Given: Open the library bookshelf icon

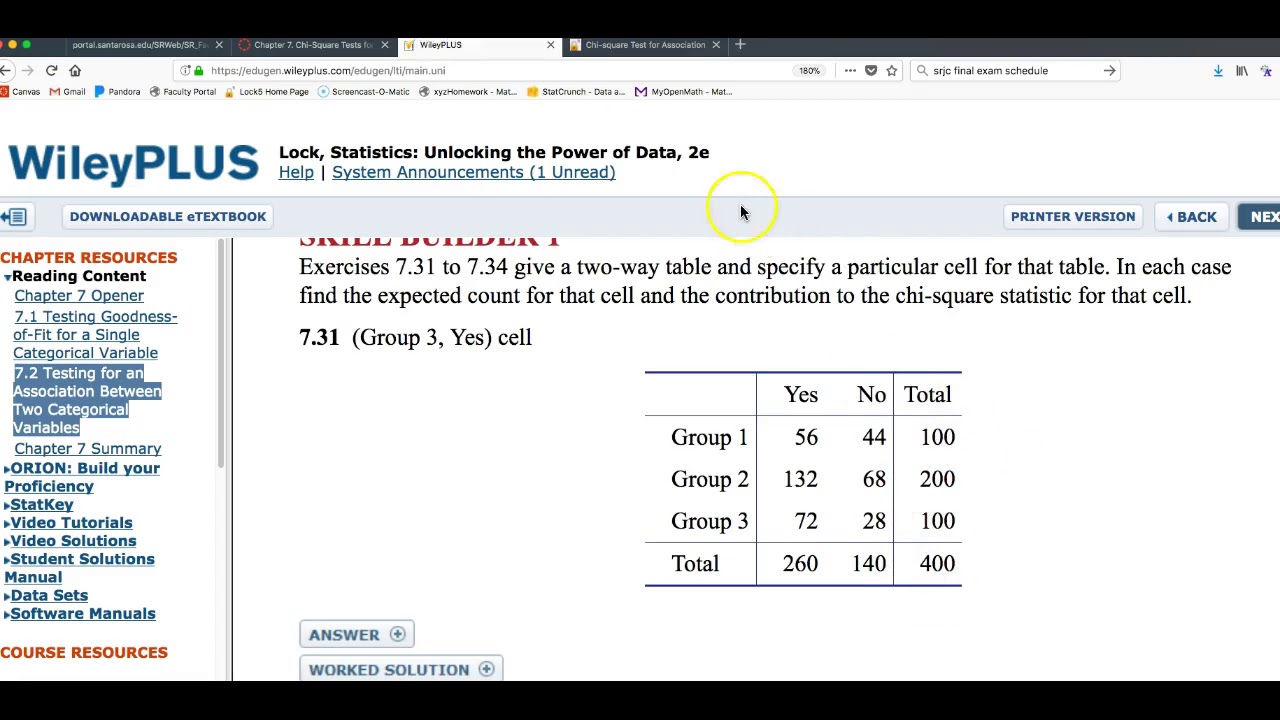Looking at the screenshot, I should [1242, 71].
